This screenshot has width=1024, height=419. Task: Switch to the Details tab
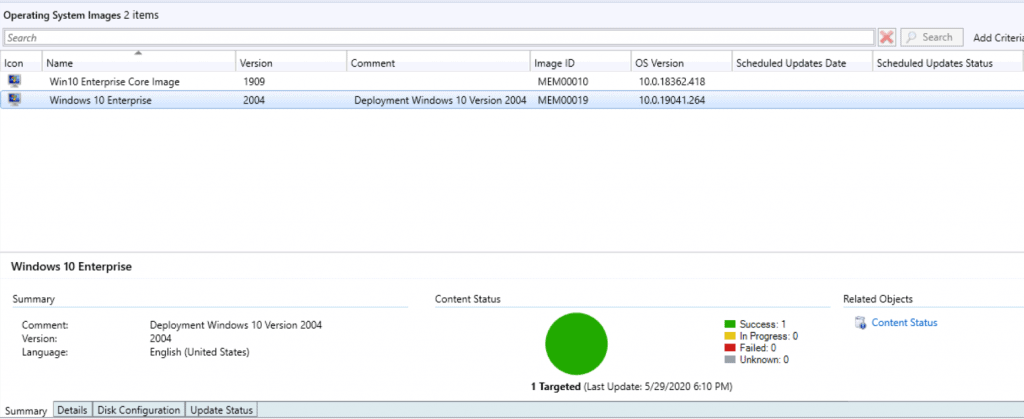click(x=72, y=410)
